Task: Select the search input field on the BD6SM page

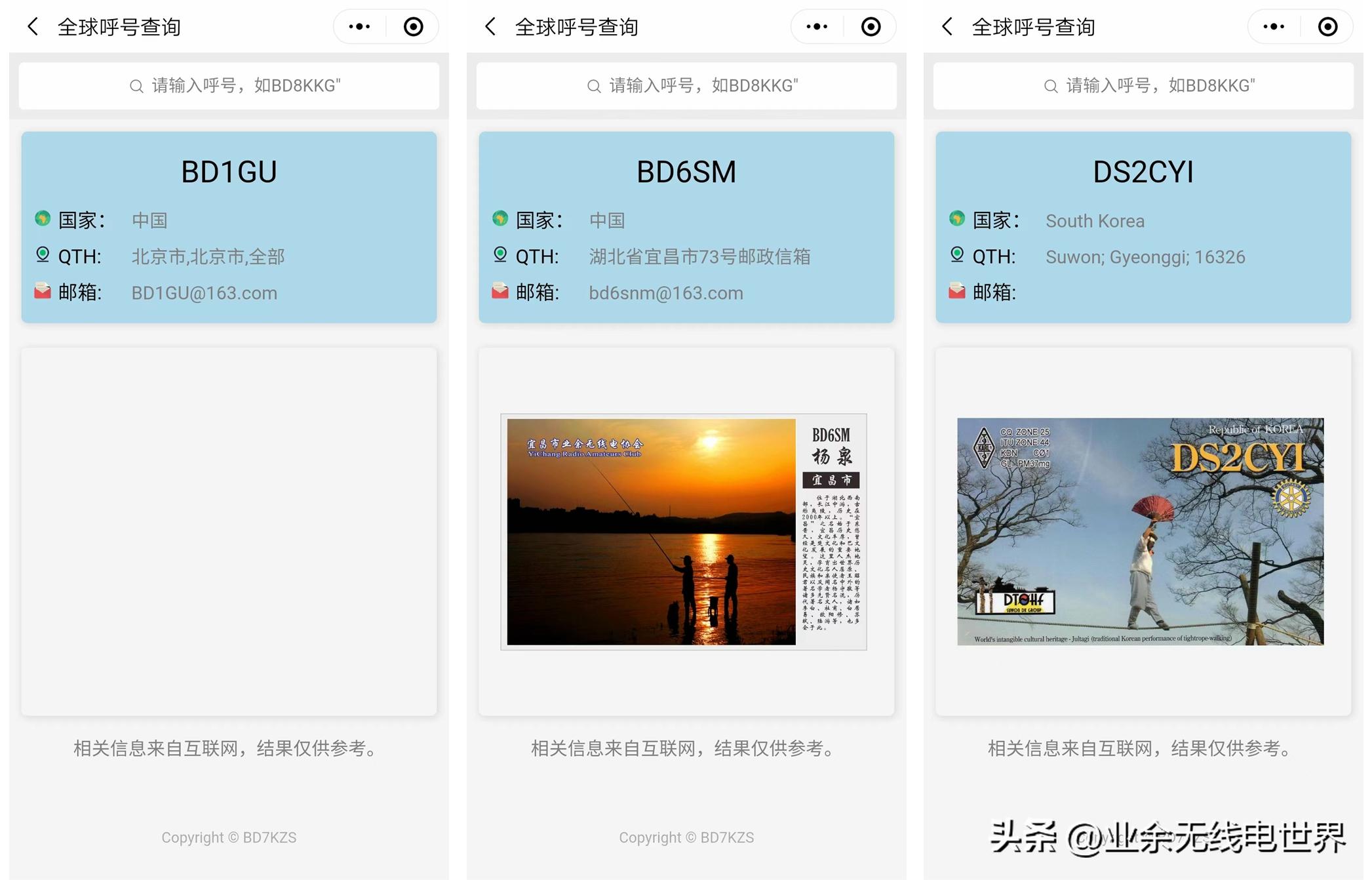Action: 686,86
